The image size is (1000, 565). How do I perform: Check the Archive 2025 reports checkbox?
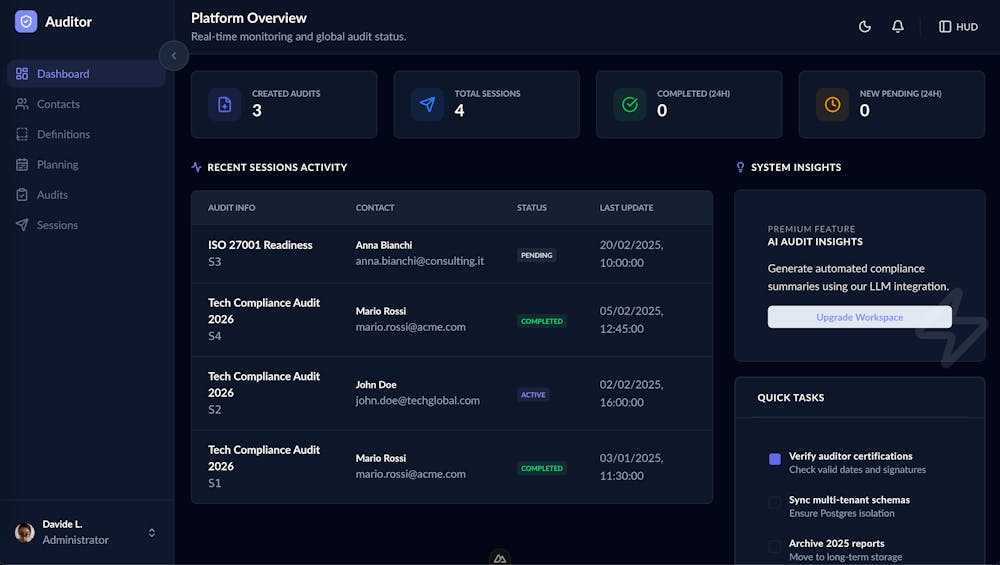click(775, 547)
